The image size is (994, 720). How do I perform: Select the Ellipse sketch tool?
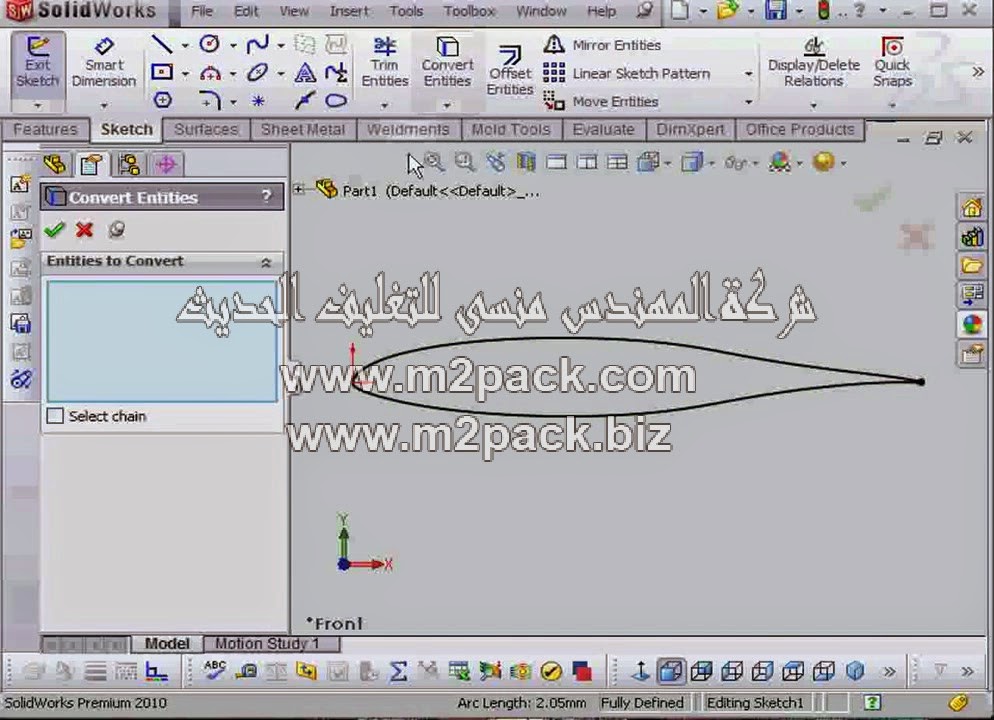[257, 72]
